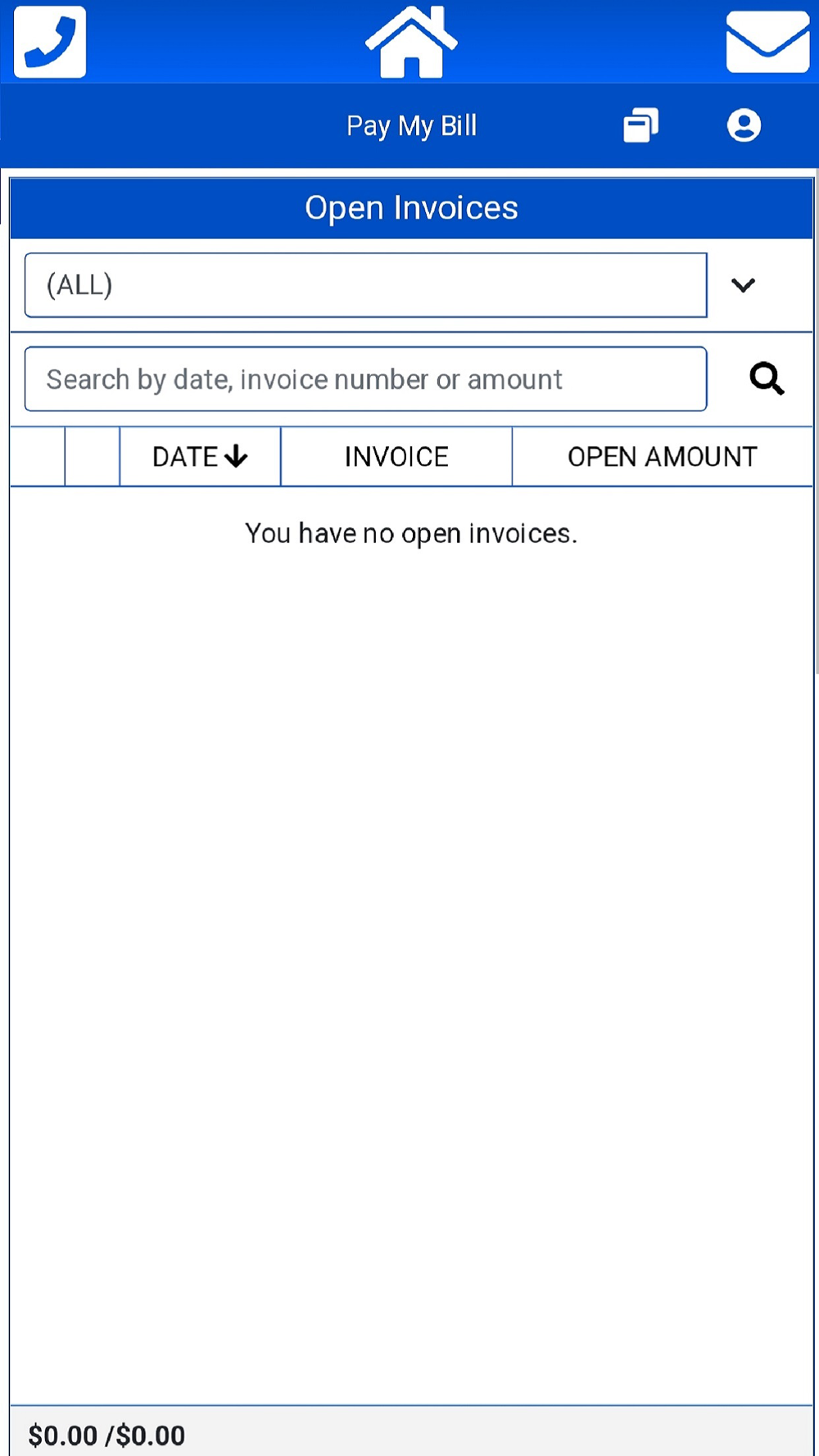The image size is (819, 1456).
Task: Select the Open Invoices heading
Action: pyautogui.click(x=411, y=208)
